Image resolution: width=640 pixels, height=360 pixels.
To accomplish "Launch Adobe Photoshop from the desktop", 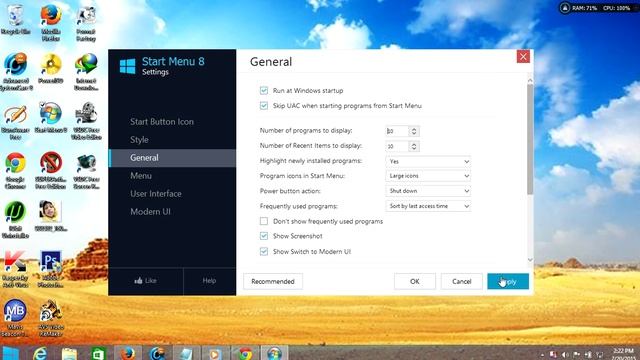I will 51,269.
